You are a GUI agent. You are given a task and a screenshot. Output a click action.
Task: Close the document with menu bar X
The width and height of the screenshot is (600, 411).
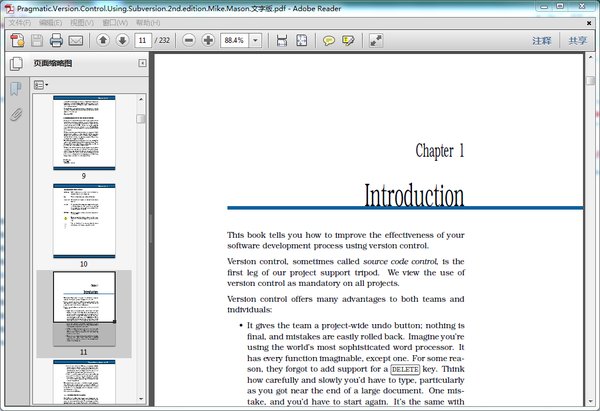point(589,23)
